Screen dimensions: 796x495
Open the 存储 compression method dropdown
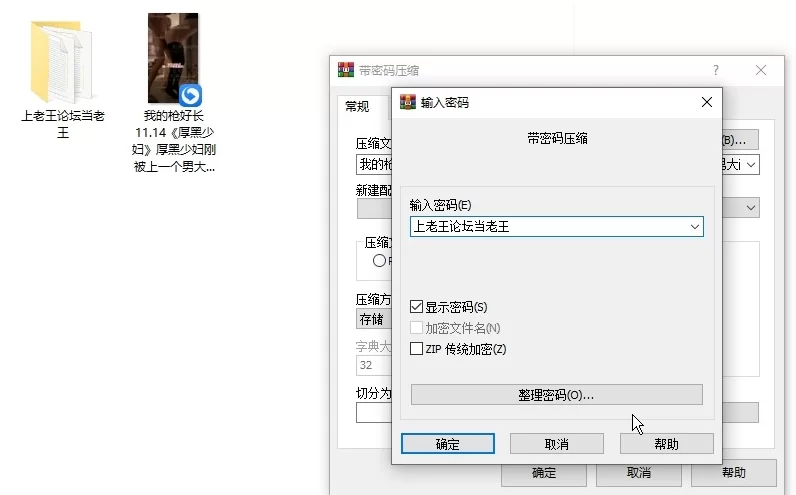coord(373,320)
